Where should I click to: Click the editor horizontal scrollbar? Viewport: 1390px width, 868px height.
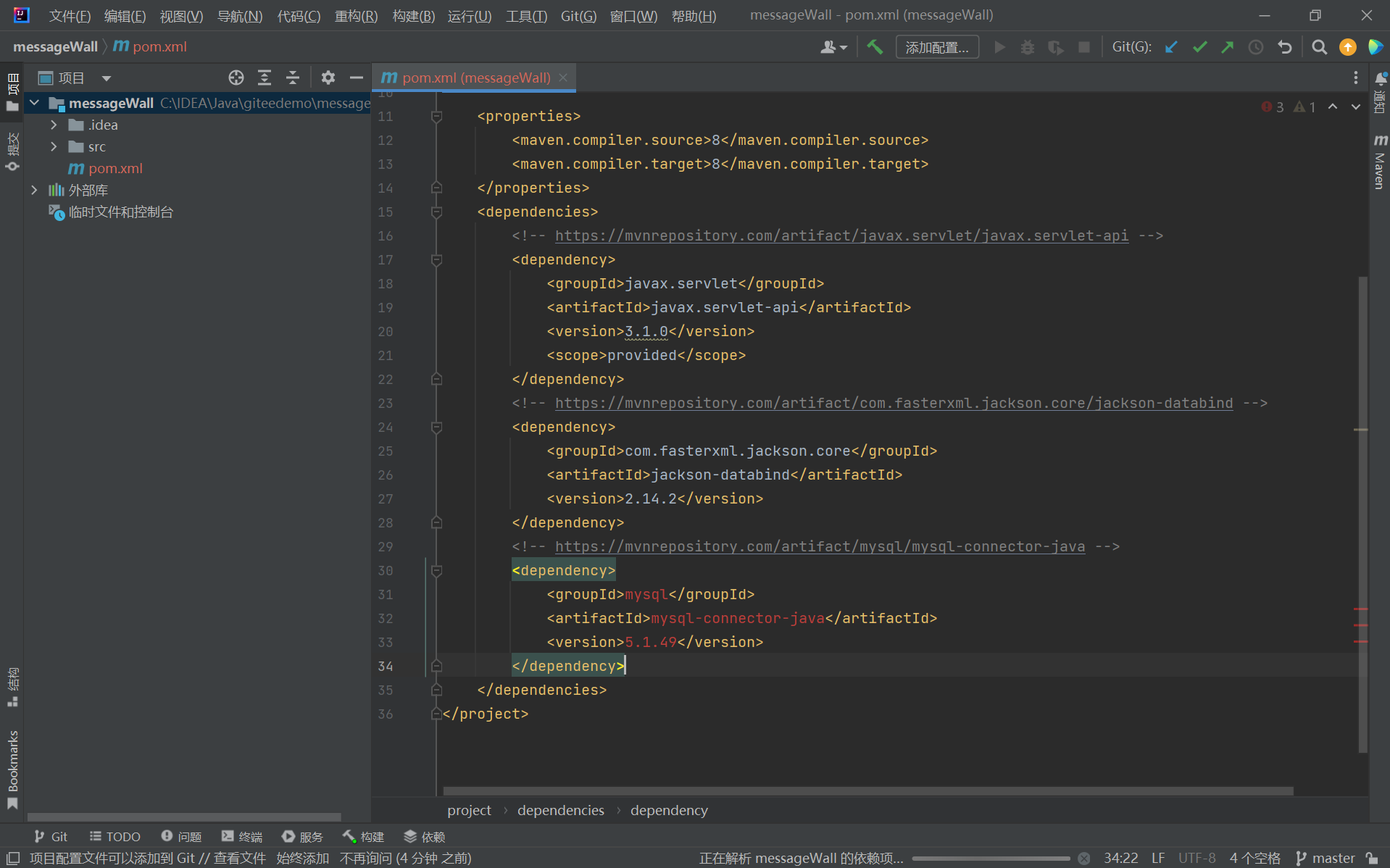[x=868, y=791]
